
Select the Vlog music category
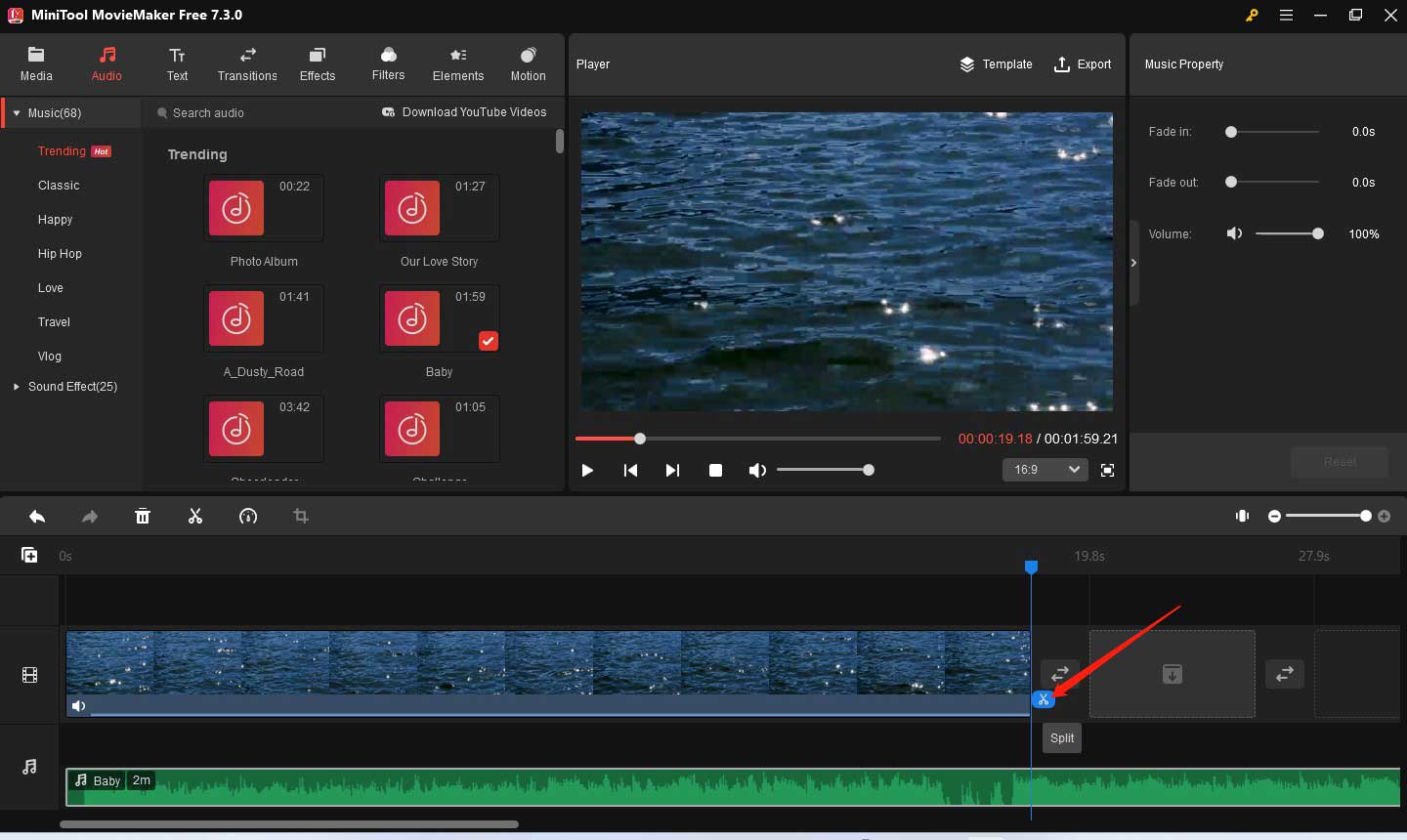50,357
